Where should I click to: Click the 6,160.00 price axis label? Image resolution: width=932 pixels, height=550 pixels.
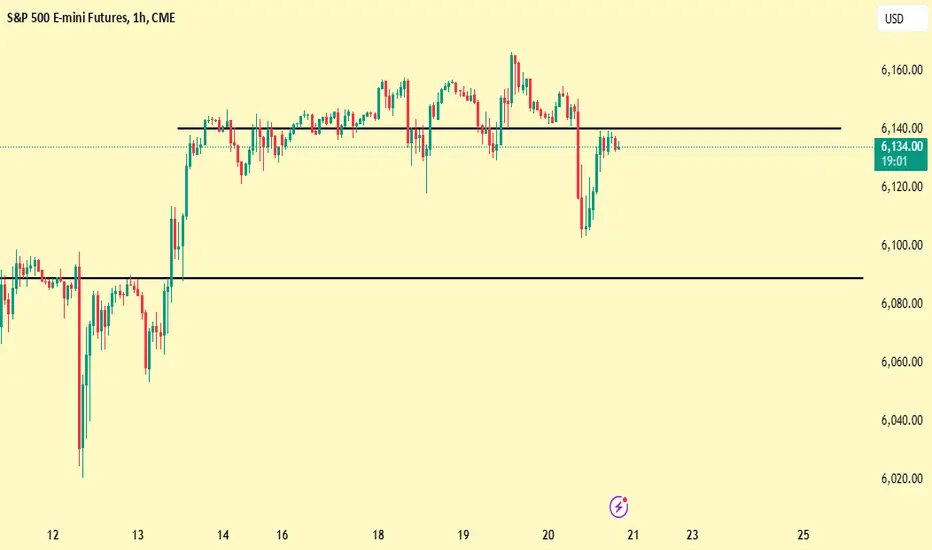(902, 70)
